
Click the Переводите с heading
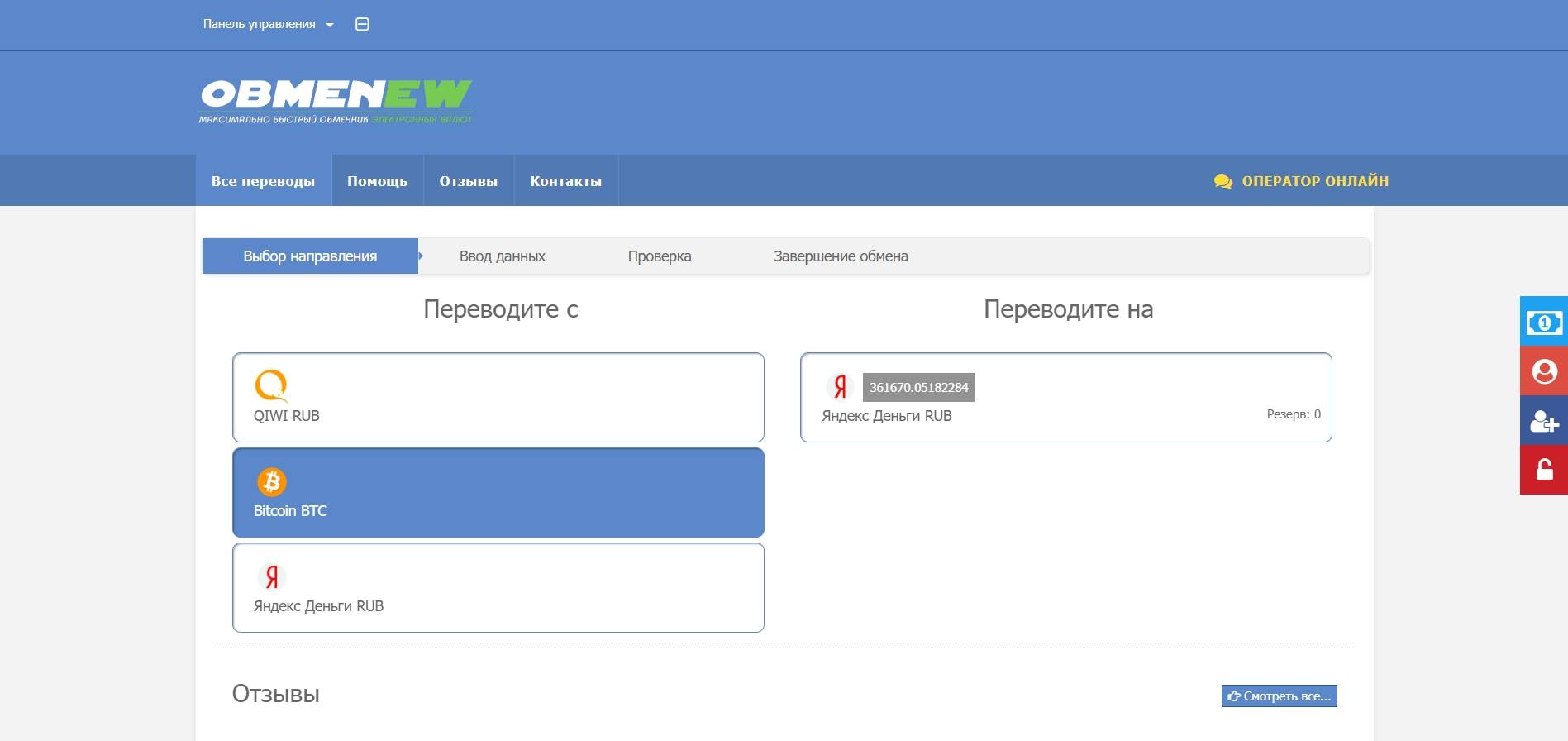click(x=501, y=309)
